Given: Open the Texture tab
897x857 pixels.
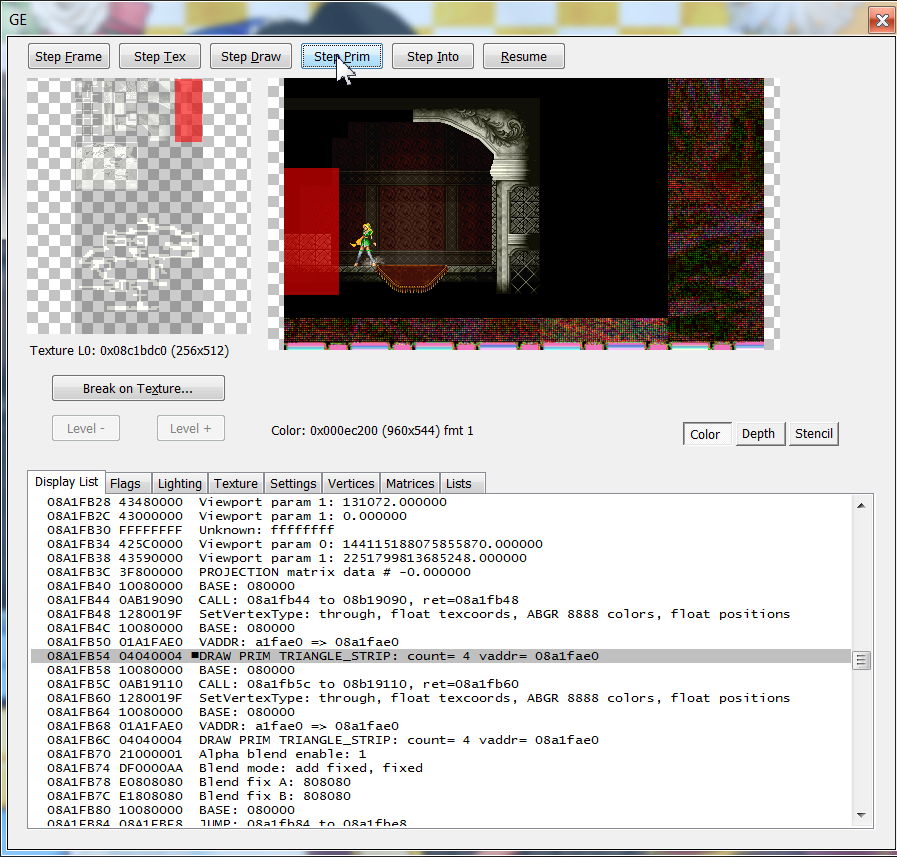Looking at the screenshot, I should click(236, 484).
